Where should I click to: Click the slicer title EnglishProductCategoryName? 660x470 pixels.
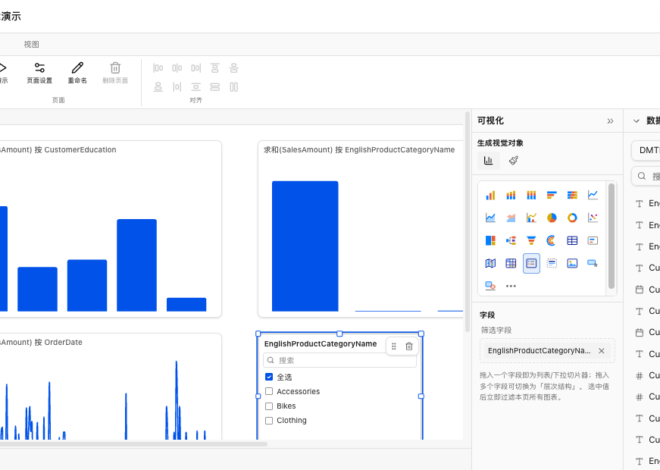pos(320,344)
